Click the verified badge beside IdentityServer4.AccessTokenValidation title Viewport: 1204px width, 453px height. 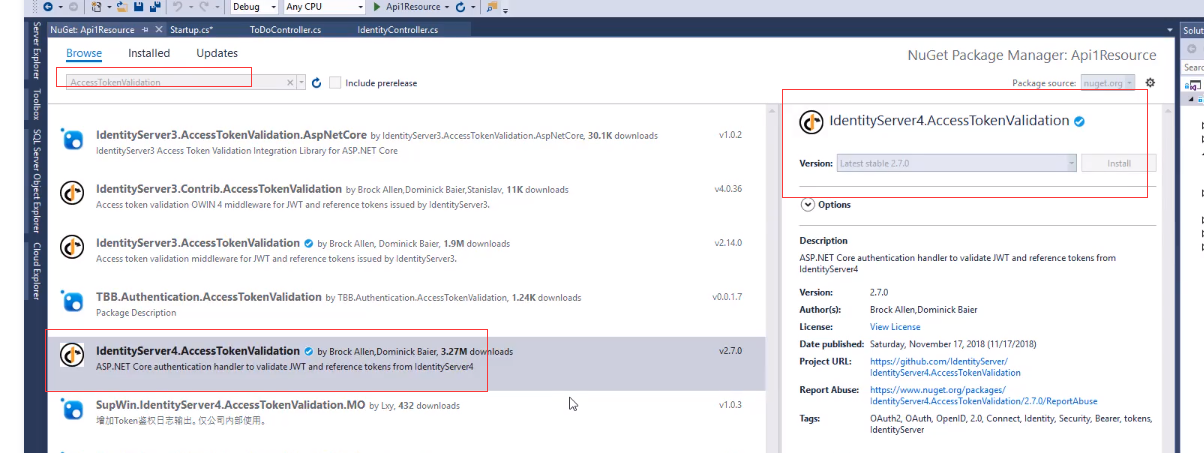[x=1080, y=121]
